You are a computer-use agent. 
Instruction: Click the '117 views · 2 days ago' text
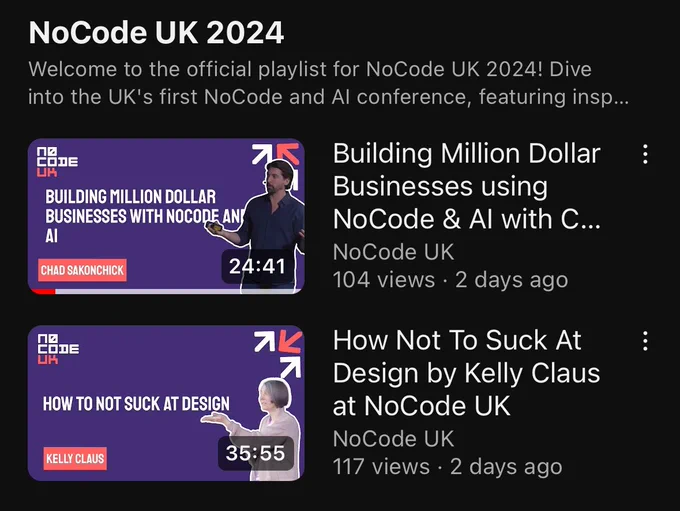point(448,467)
